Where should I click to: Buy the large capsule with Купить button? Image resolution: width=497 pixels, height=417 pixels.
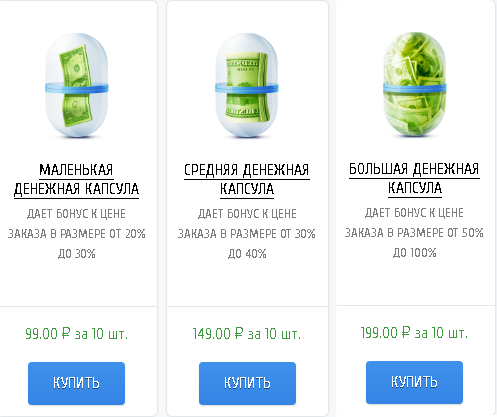coord(414,382)
